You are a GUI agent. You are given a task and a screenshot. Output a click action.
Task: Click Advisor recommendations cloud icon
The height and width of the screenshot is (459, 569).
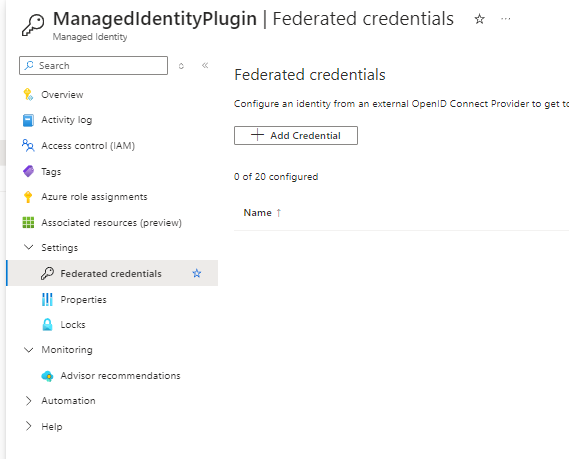(x=47, y=376)
